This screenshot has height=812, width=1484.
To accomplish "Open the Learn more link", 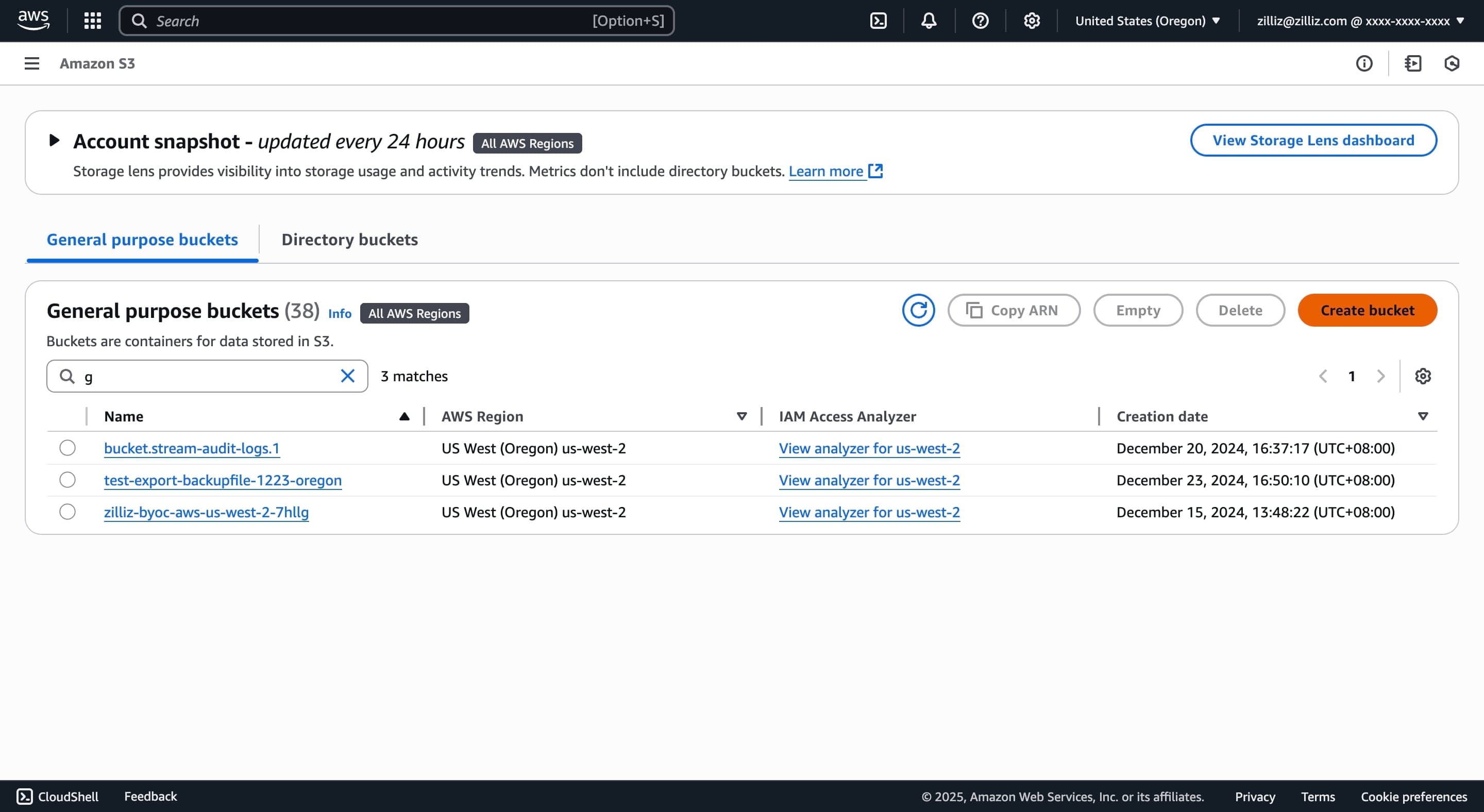I will 825,171.
